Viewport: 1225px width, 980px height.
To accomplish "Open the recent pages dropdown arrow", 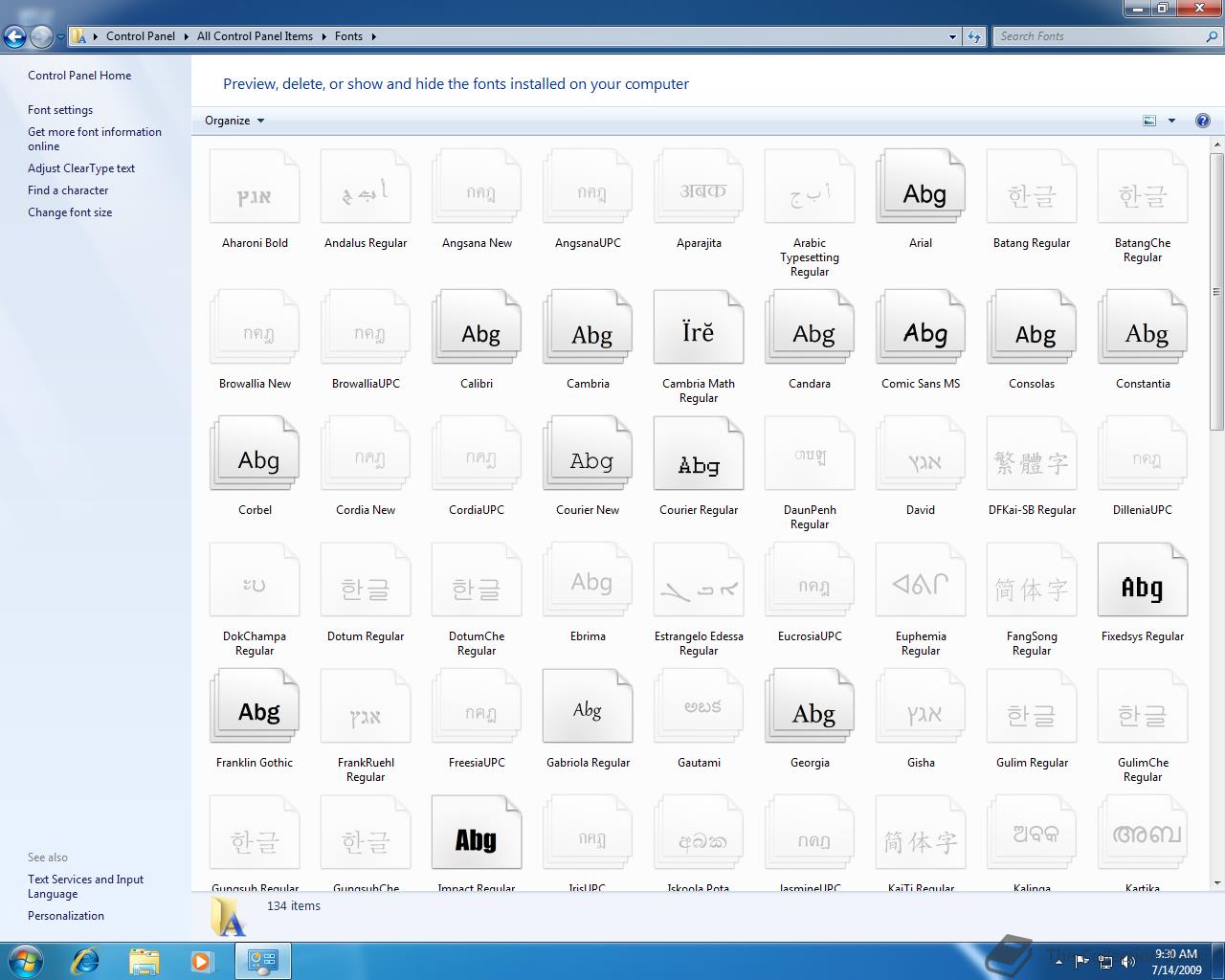I will 60,37.
